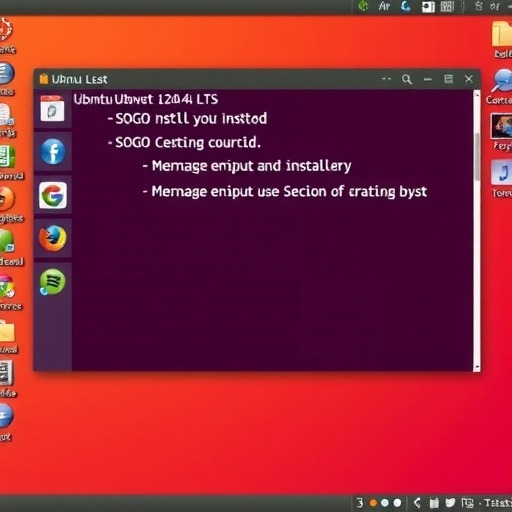The image size is (512, 512).
Task: Minimize the Ubnu Lest window
Action: (x=428, y=79)
